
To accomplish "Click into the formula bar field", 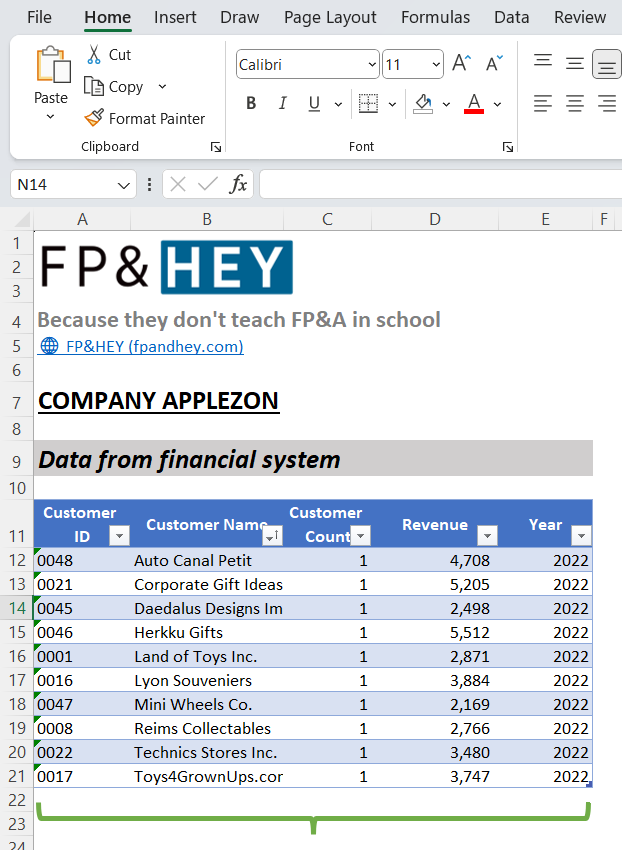I will click(441, 184).
